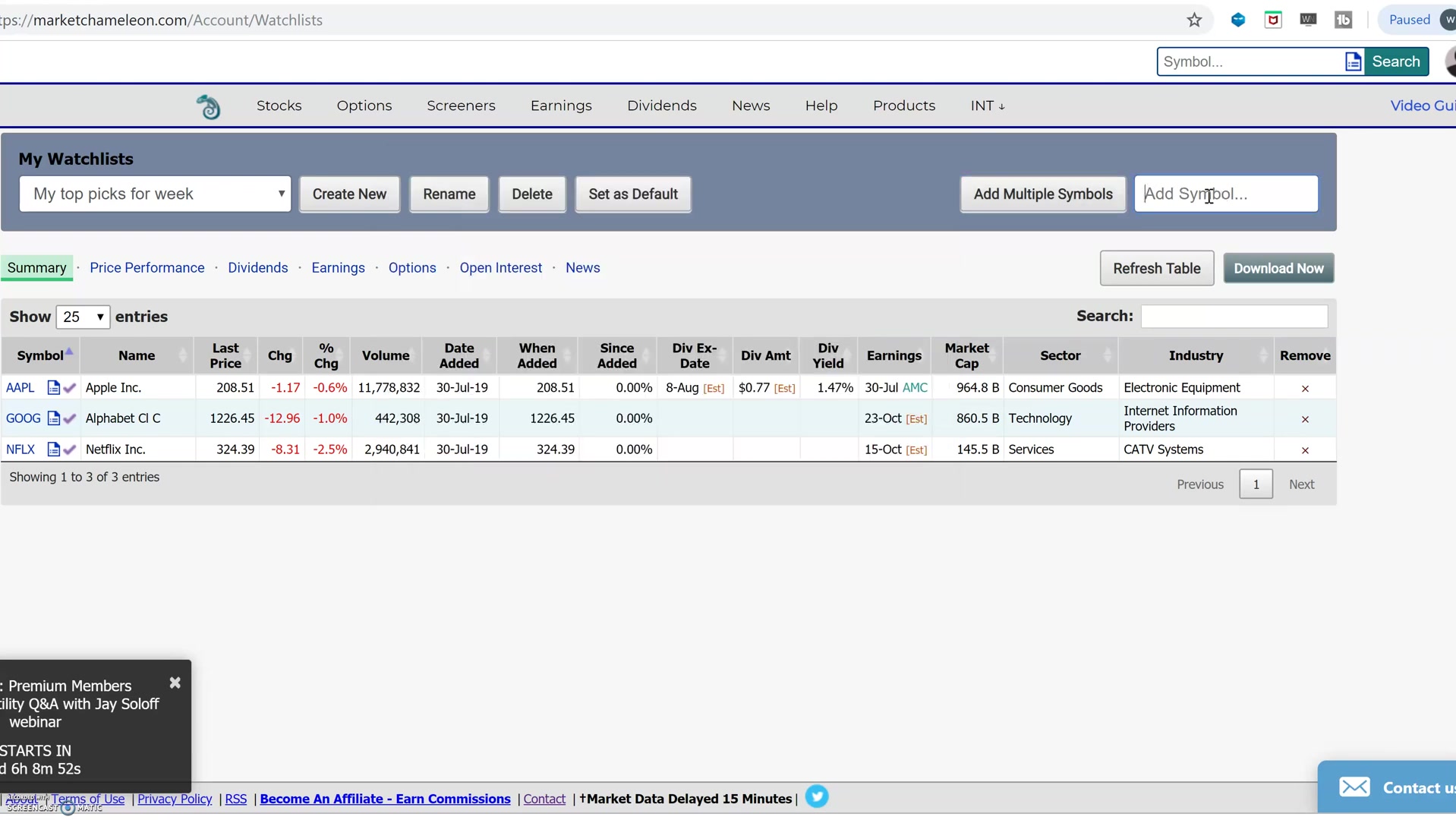This screenshot has width=1456, height=820.
Task: Click the McAfee browser extension icon
Action: (x=1273, y=20)
